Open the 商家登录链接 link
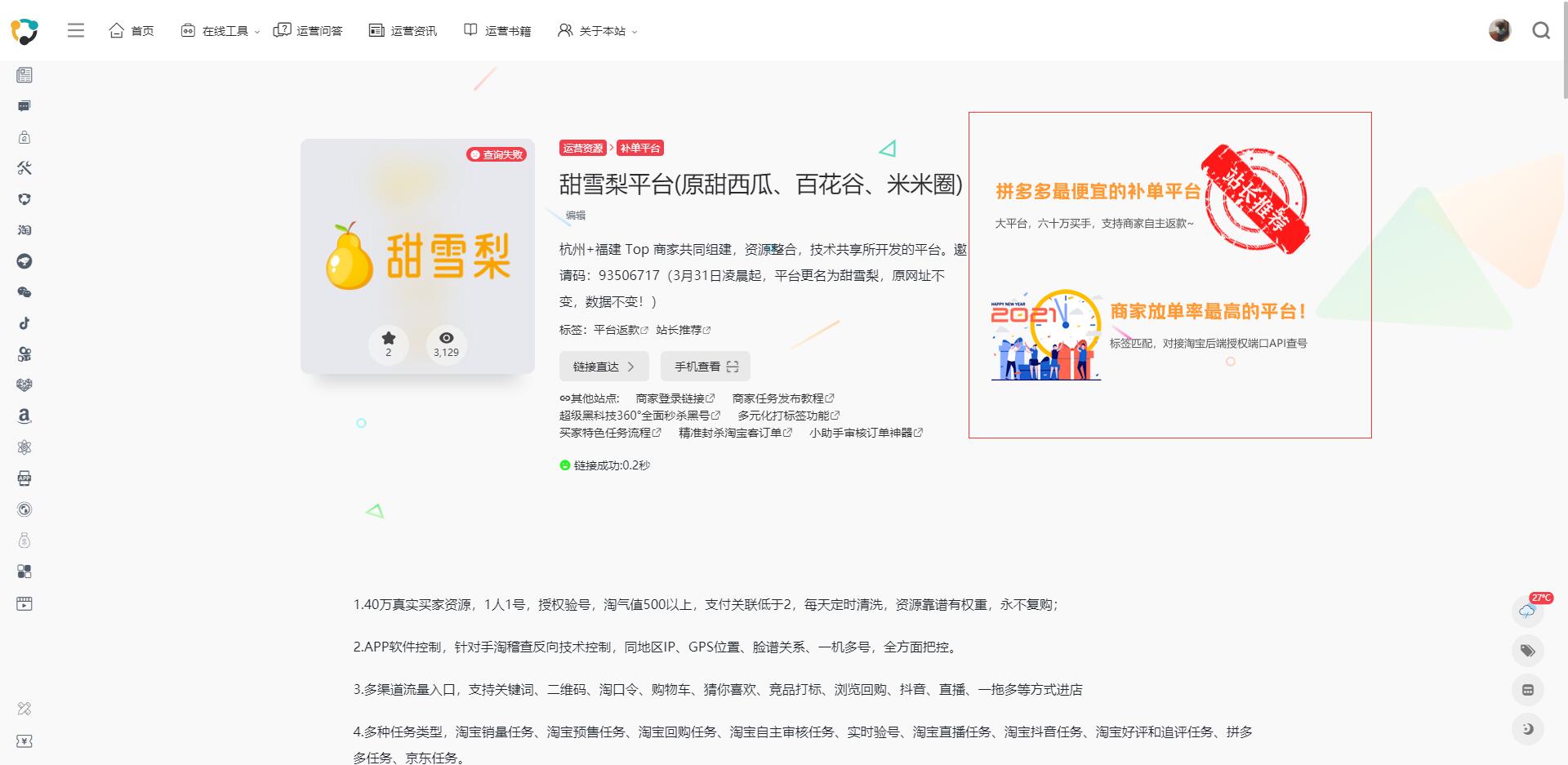This screenshot has width=1568, height=765. click(675, 398)
